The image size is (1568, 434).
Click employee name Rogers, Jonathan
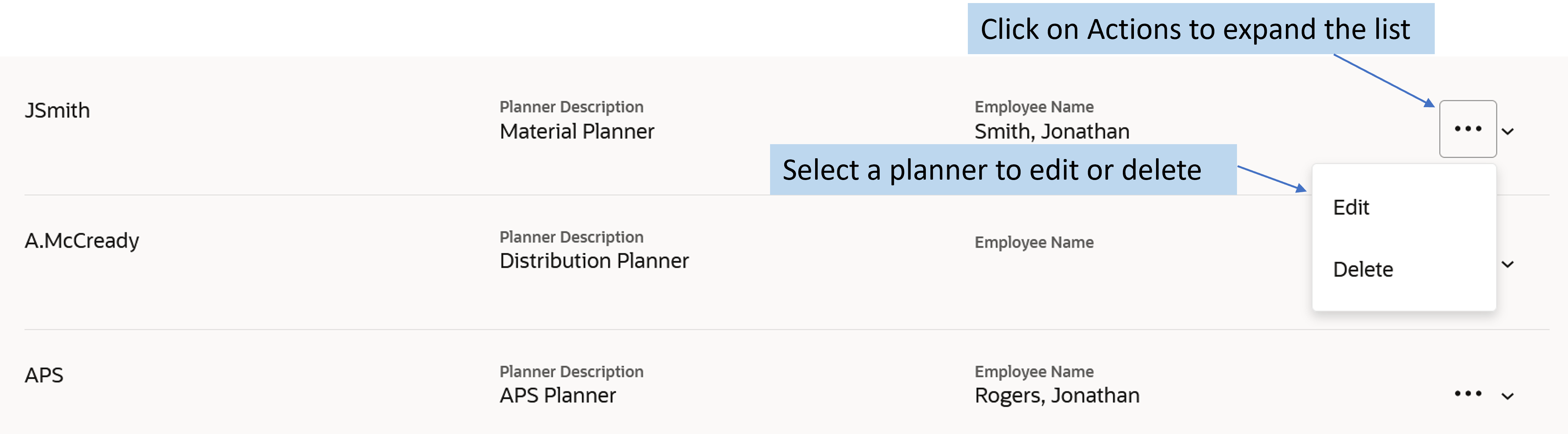pos(1057,396)
